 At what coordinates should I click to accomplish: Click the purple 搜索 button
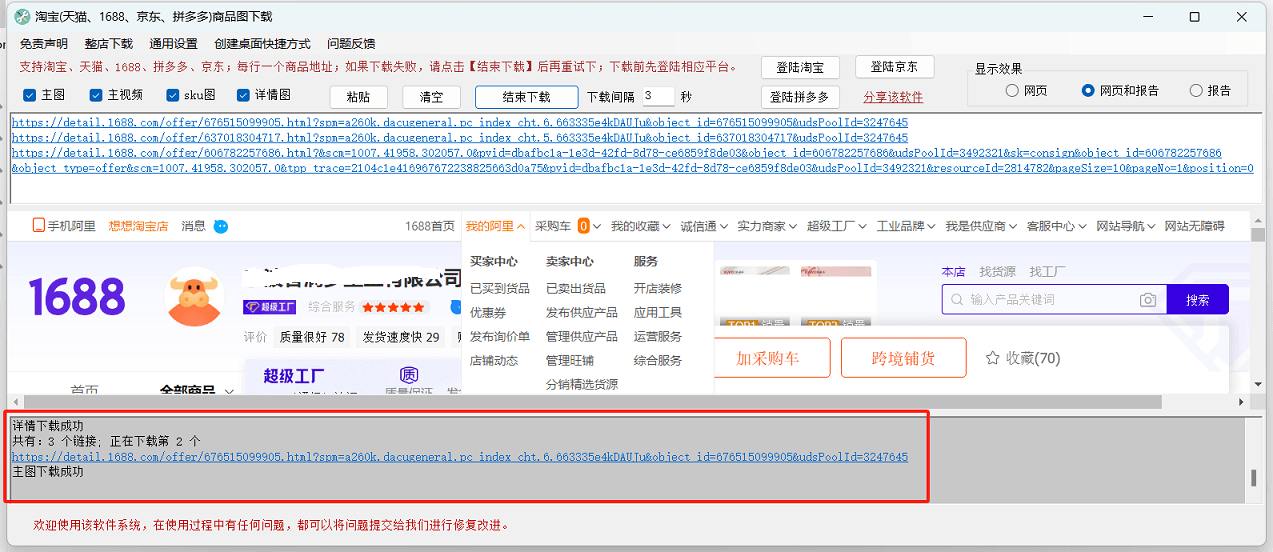(x=1197, y=300)
